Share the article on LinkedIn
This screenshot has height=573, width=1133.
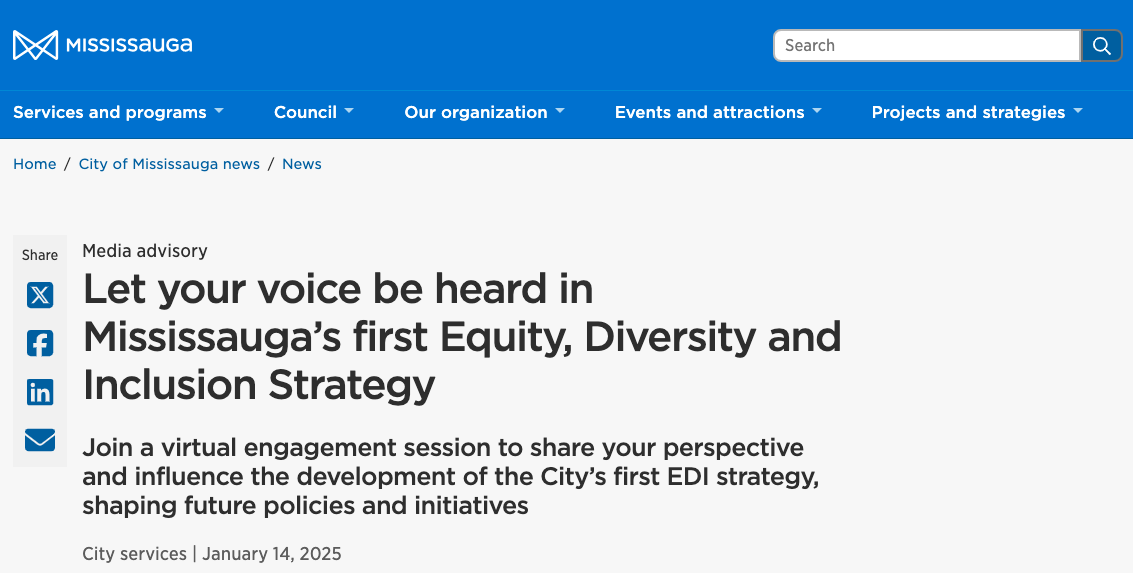click(40, 392)
